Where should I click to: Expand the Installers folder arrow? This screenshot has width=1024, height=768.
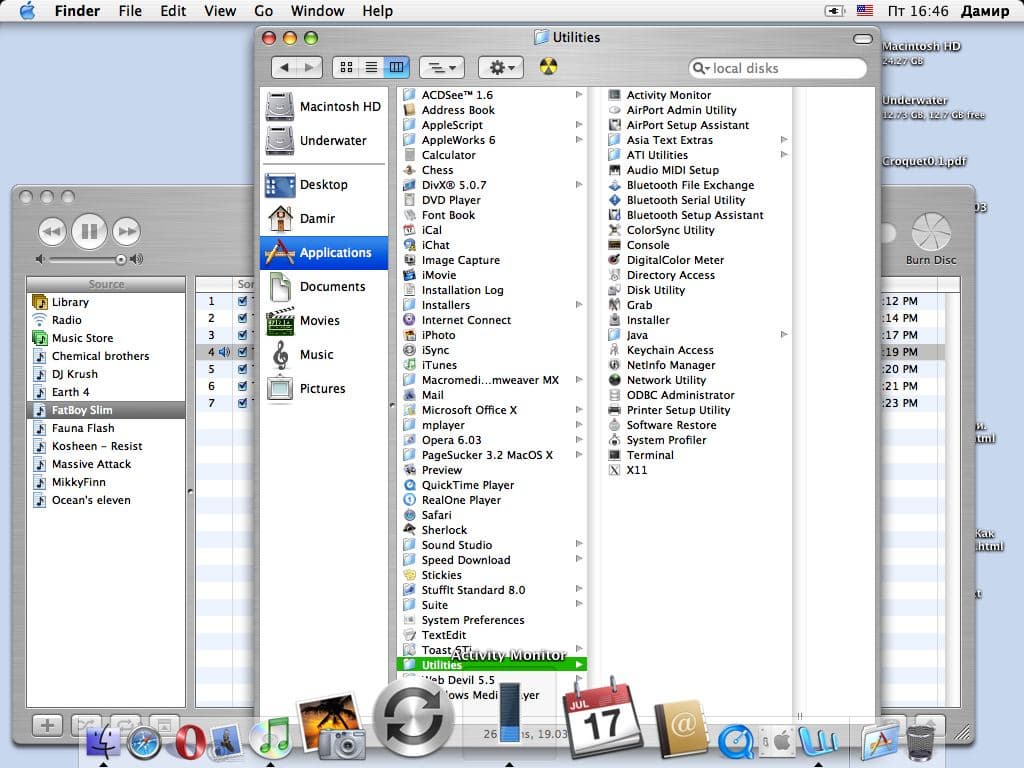click(x=579, y=305)
